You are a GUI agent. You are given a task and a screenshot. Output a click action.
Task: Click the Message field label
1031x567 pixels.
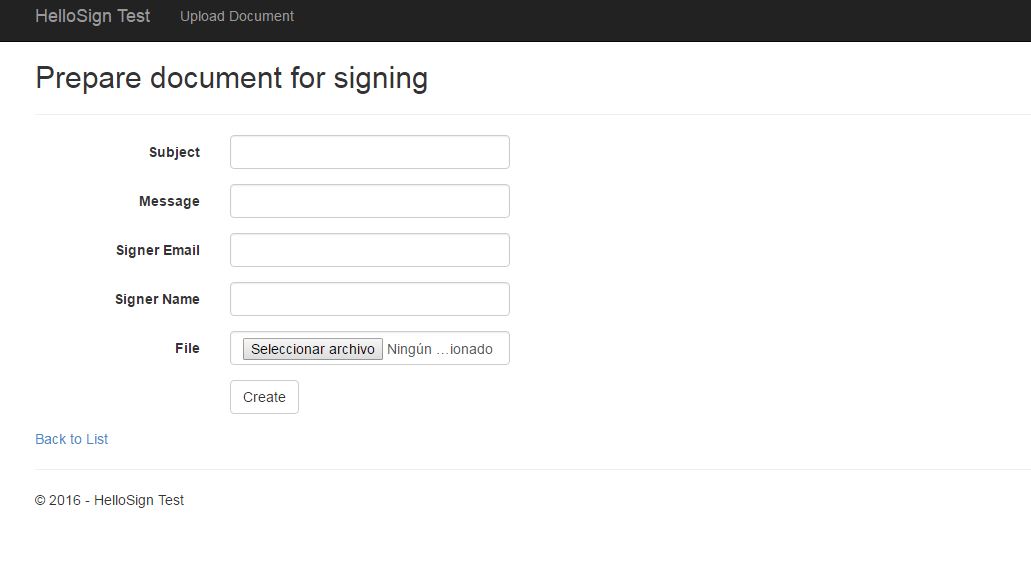pos(169,201)
